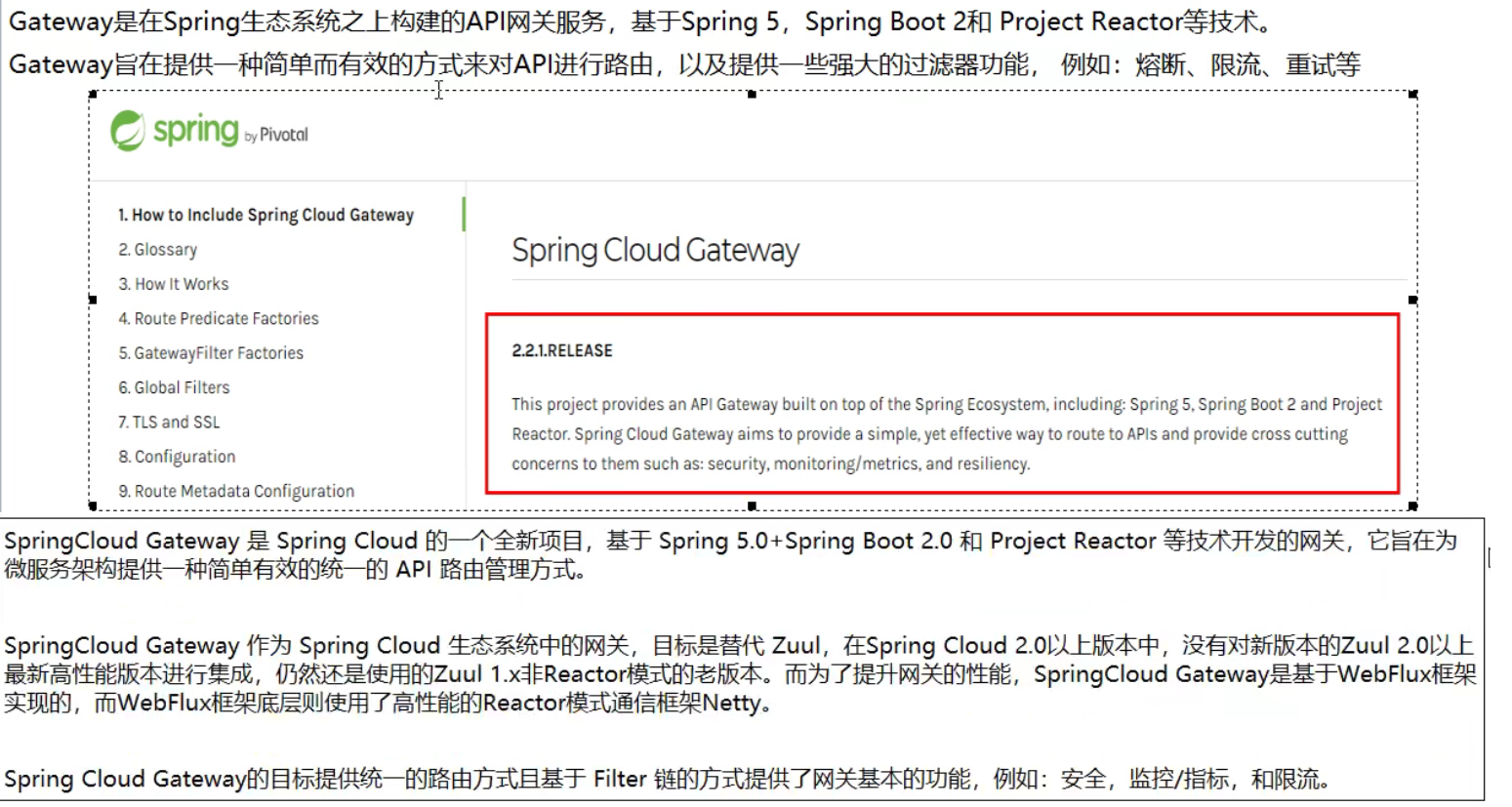Click the line 'Gateway旨在提供一种简单而有效的方式'

pyautogui.click(x=684, y=64)
